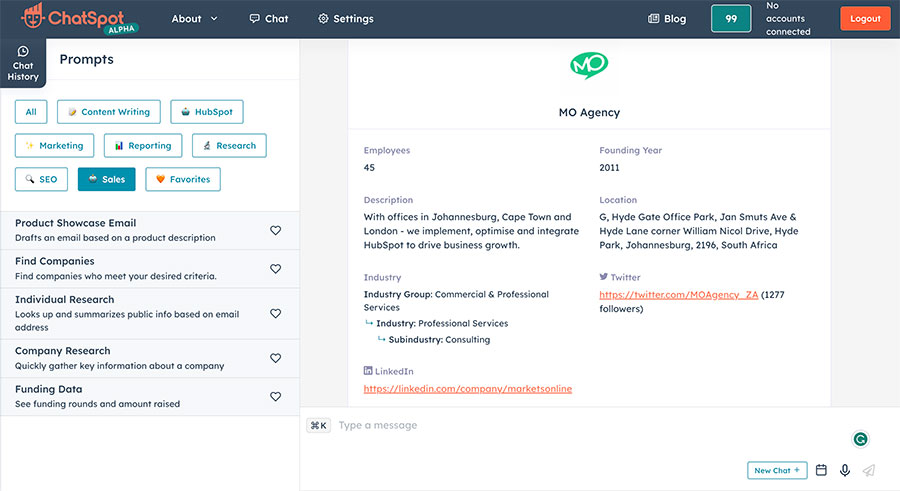Click the Grammarly icon in message area
Image resolution: width=900 pixels, height=491 pixels.
860,439
